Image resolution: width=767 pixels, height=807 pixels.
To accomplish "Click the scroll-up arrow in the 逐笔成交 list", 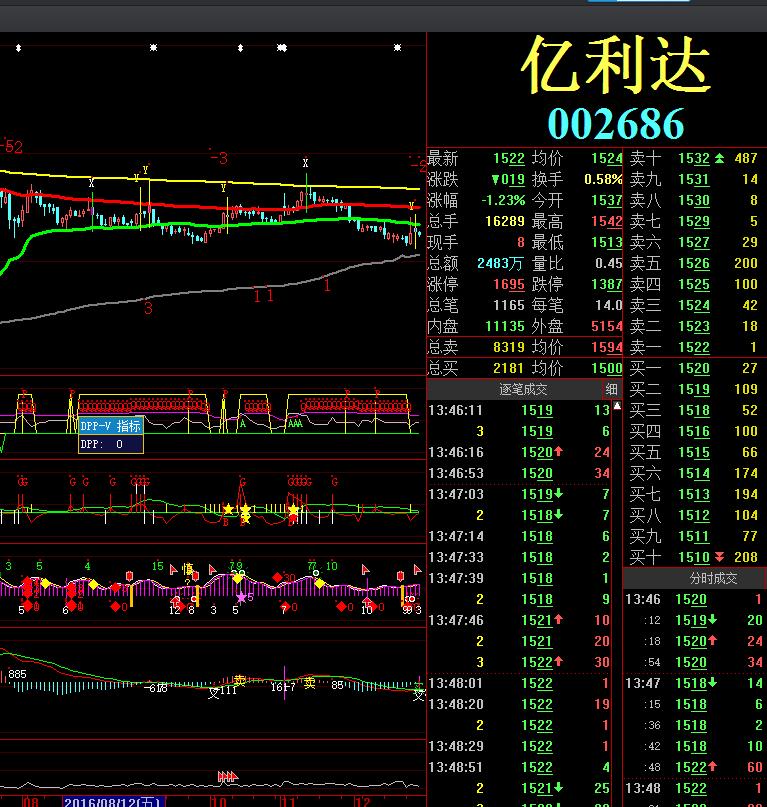I will point(617,406).
